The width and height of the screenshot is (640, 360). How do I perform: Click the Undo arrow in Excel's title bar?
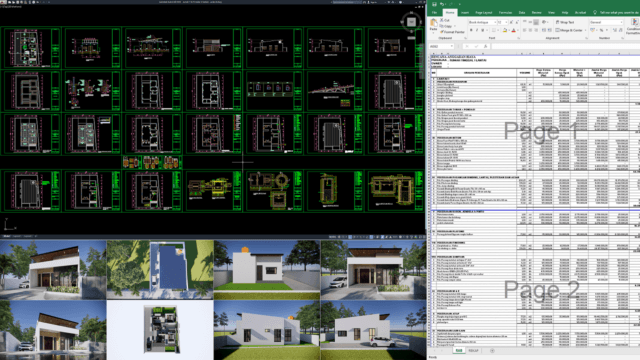[442, 4]
